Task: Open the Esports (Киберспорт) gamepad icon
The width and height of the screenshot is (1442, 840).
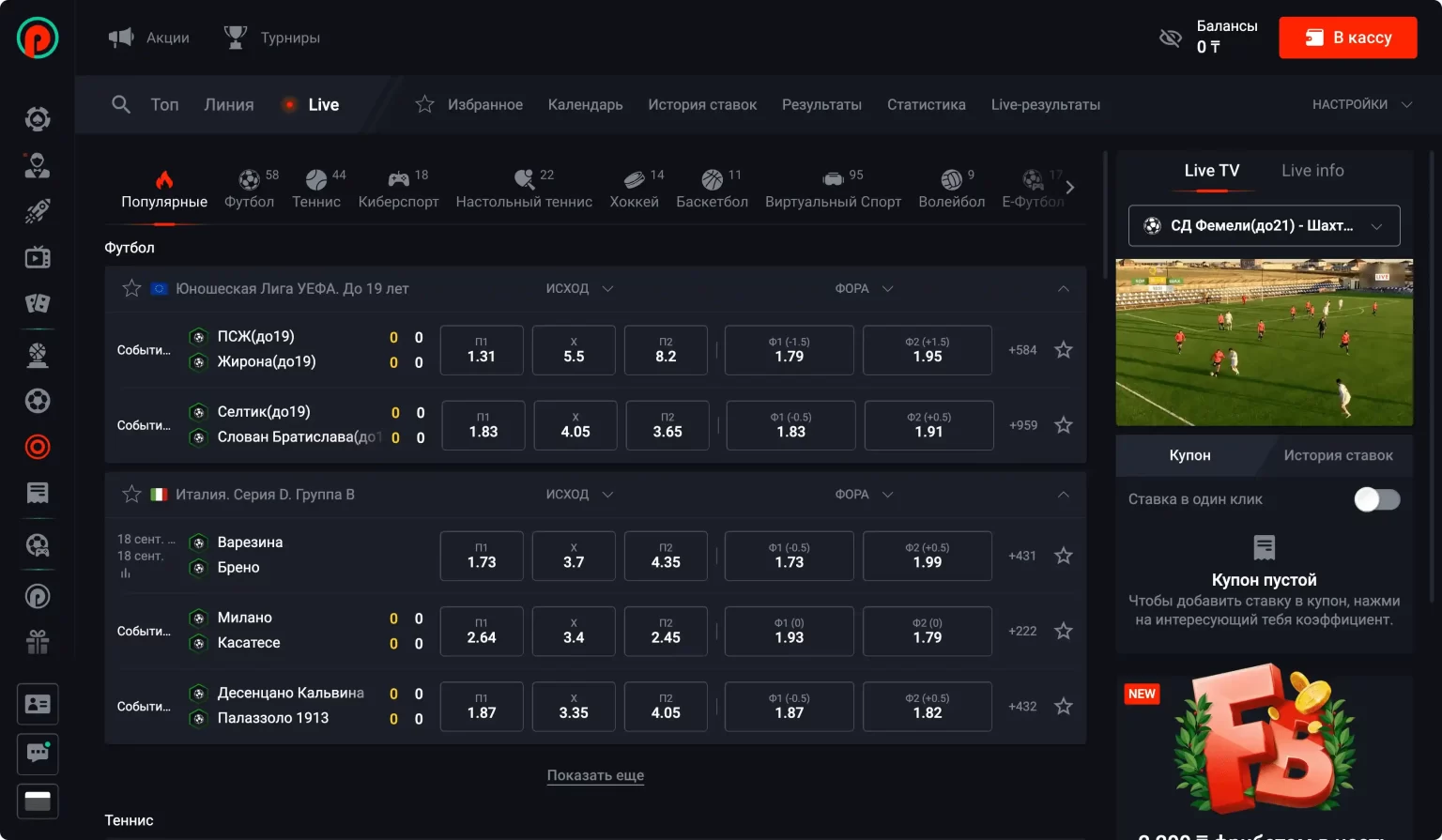Action: 399,179
